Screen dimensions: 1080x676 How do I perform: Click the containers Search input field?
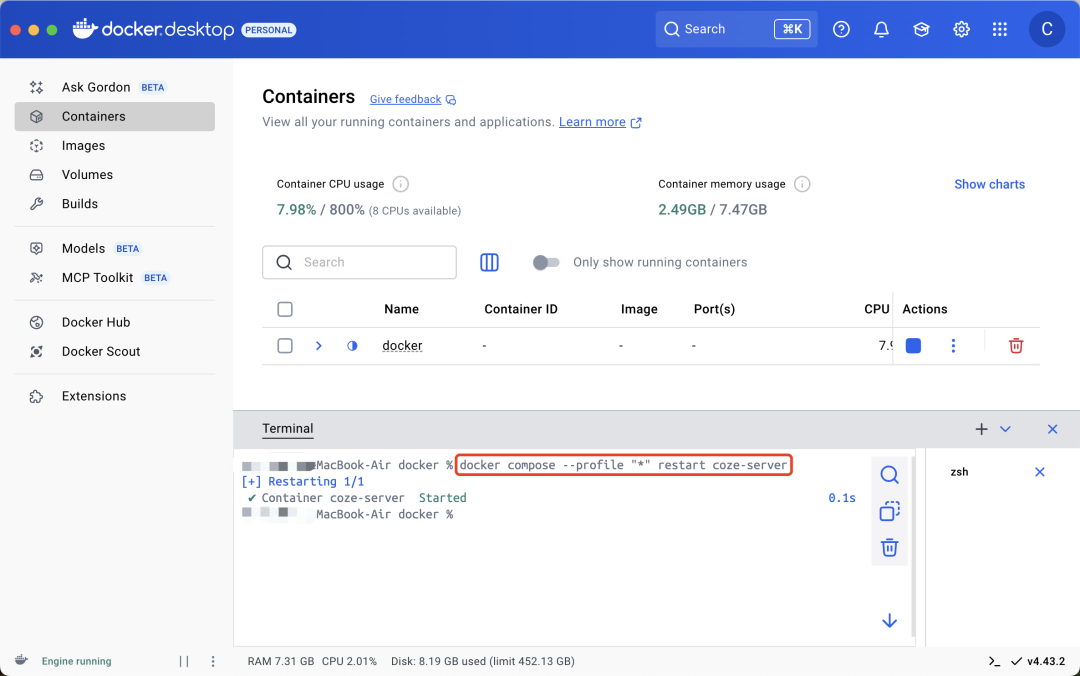[x=370, y=262]
